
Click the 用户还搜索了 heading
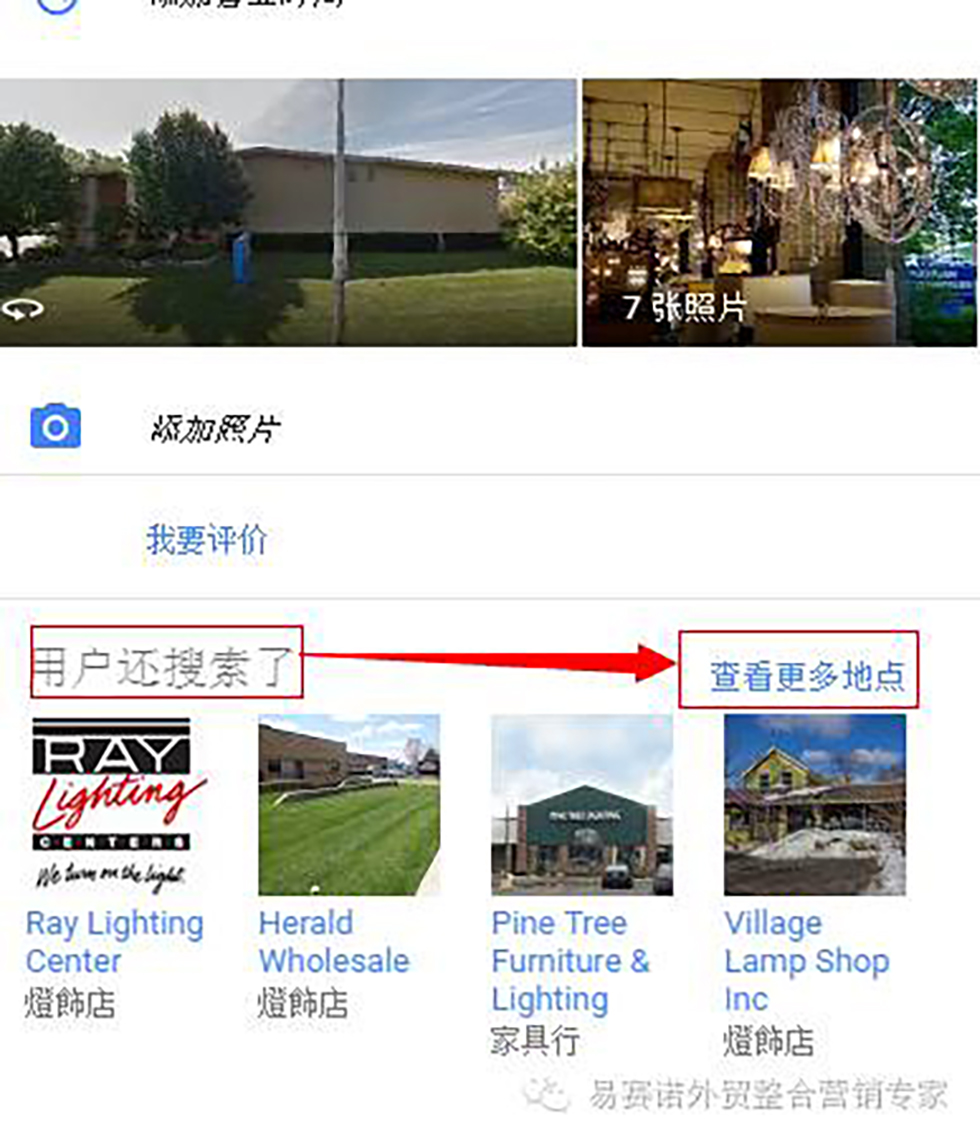coord(165,666)
